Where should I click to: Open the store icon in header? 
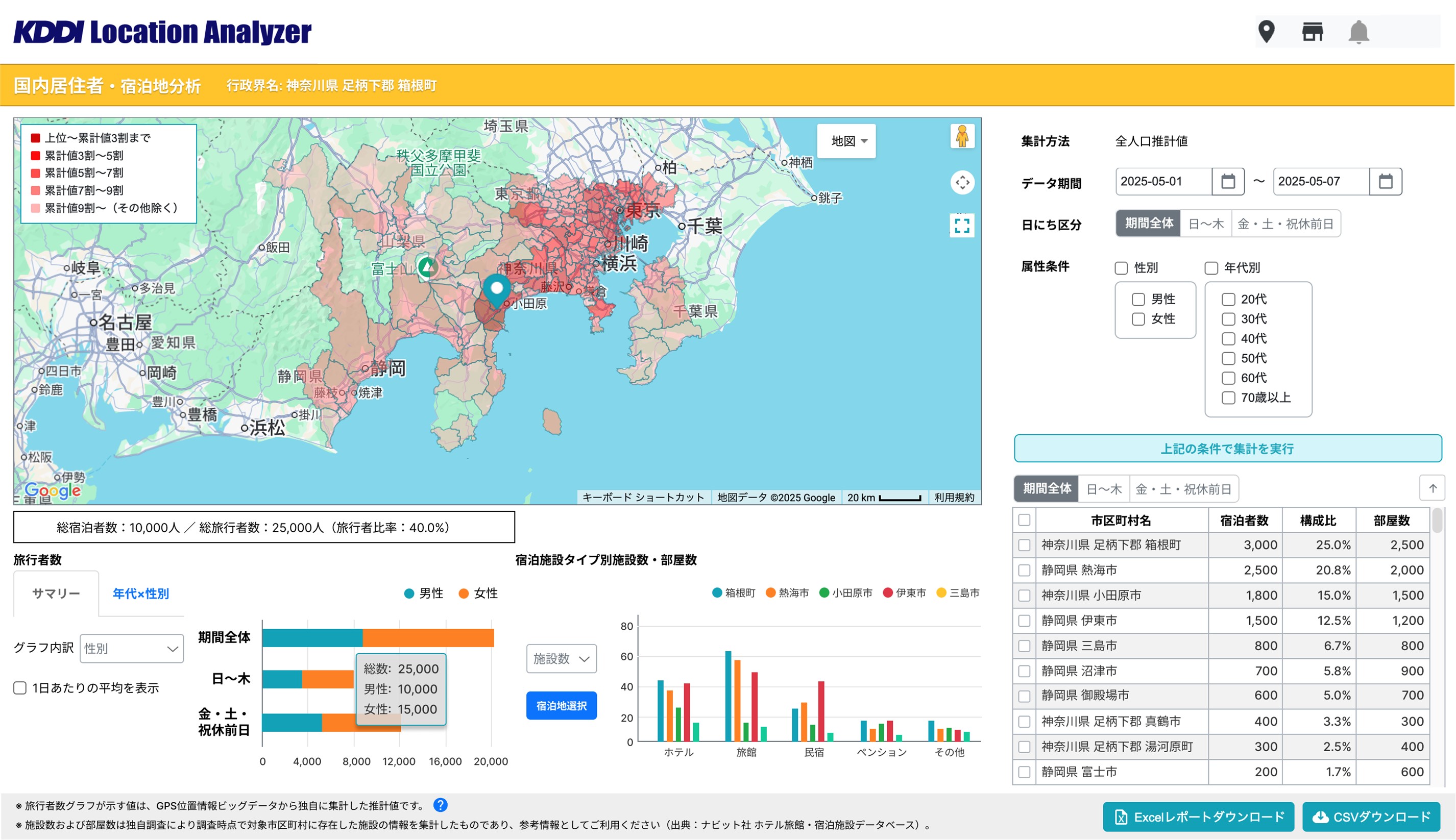pos(1313,32)
